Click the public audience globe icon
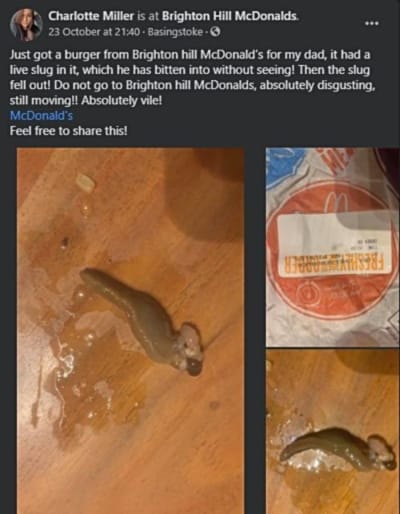 [x=216, y=32]
